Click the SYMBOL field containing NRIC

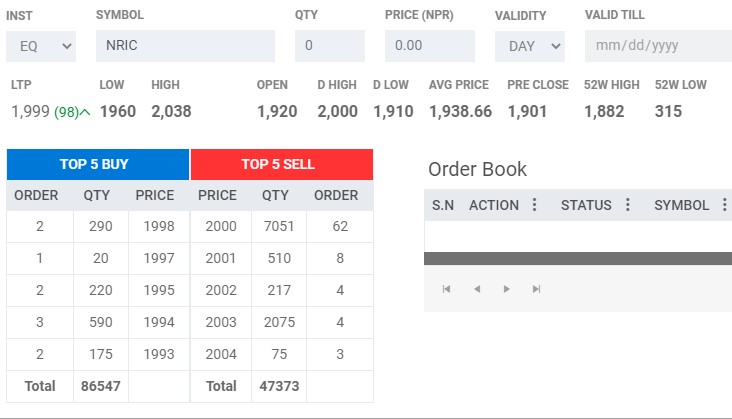click(185, 46)
